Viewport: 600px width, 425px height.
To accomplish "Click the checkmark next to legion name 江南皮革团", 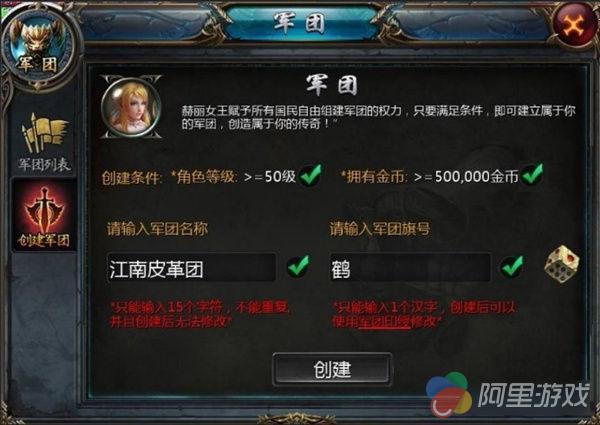I will pos(298,266).
